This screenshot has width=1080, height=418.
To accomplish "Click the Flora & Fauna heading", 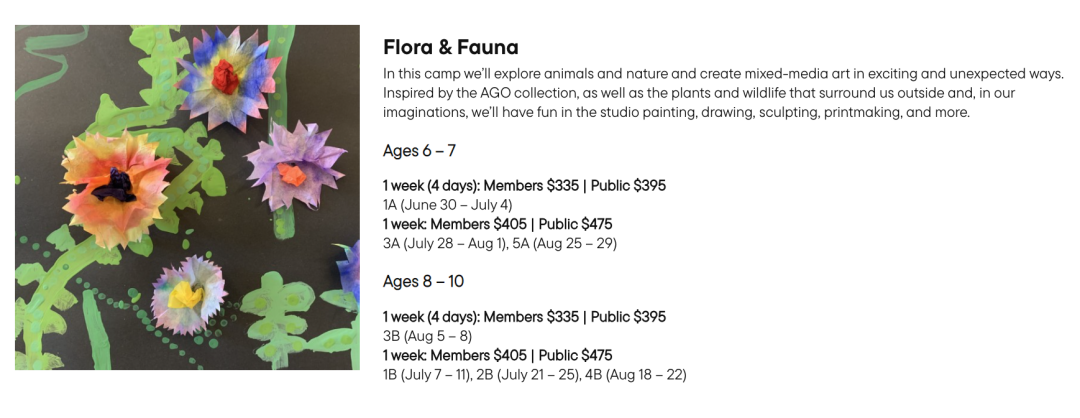I will point(450,48).
